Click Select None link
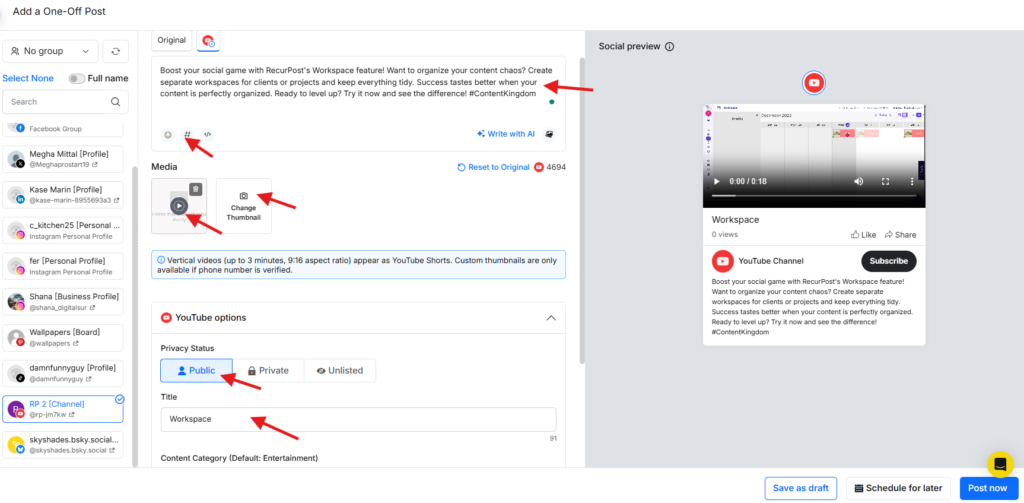Viewport: 1024px width, 503px height. click(28, 78)
